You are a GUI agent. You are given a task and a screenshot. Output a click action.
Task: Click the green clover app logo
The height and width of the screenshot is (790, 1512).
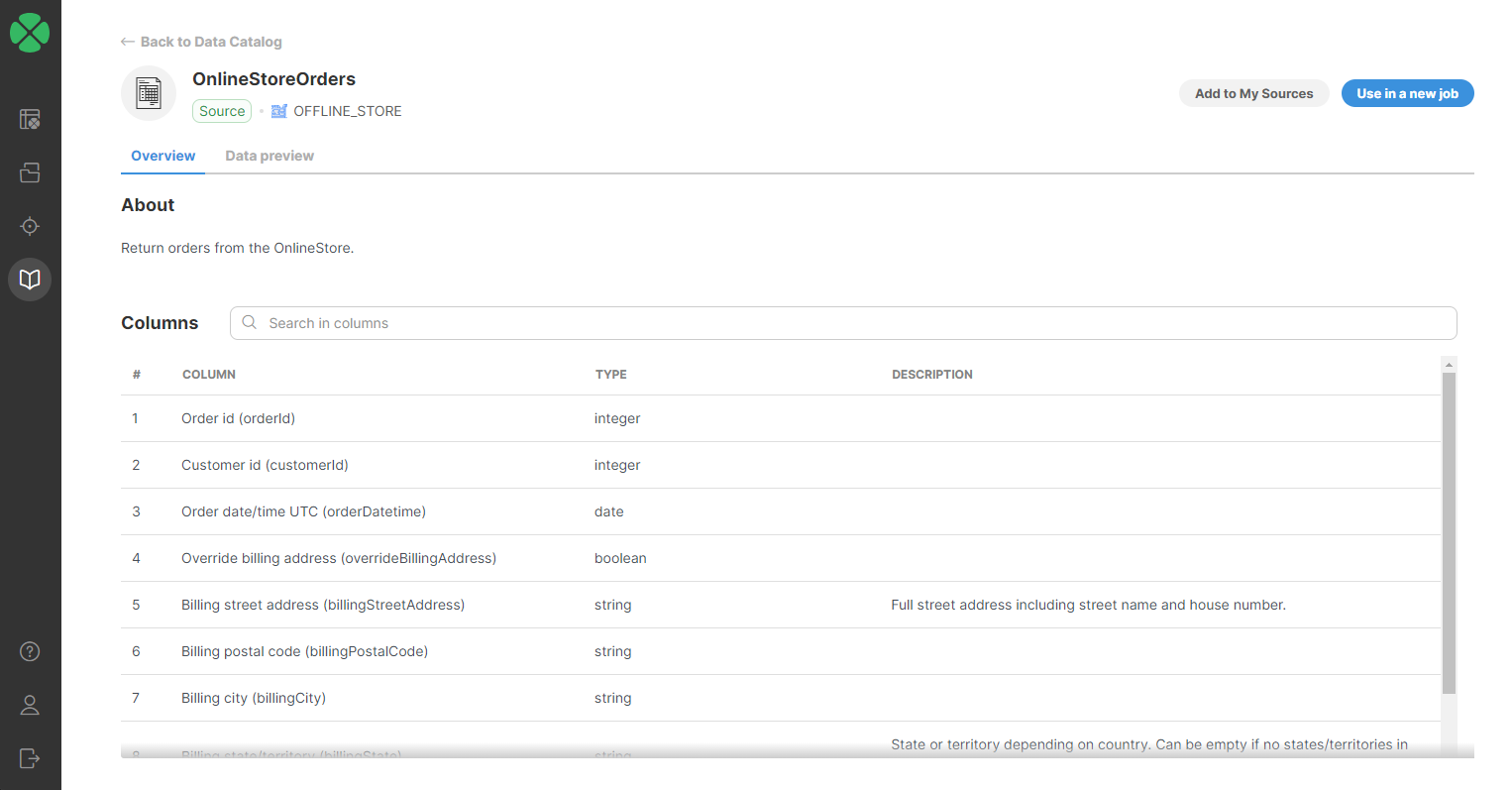(30, 33)
